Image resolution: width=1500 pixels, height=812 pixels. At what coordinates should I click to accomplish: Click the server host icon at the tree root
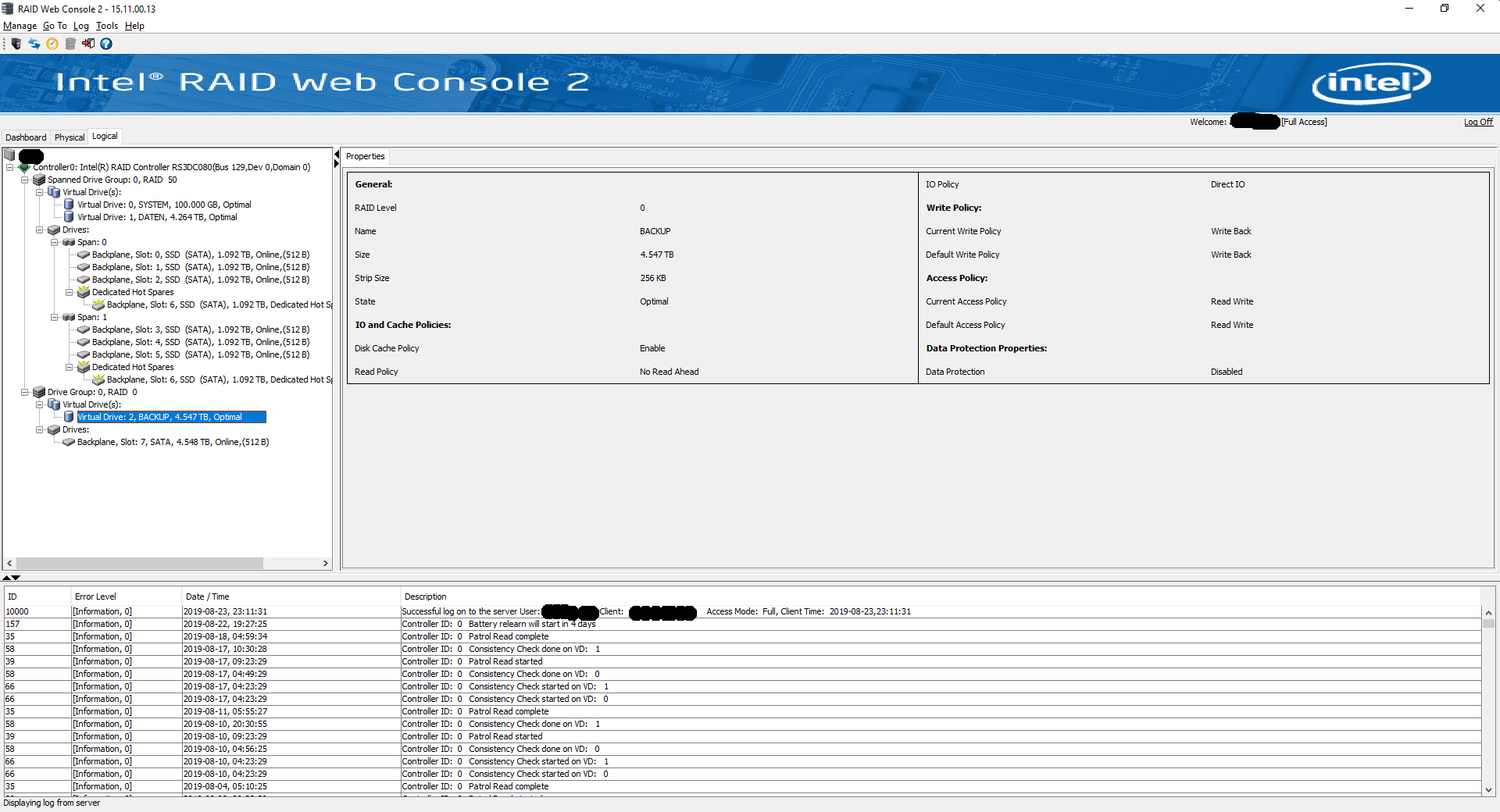pos(10,155)
